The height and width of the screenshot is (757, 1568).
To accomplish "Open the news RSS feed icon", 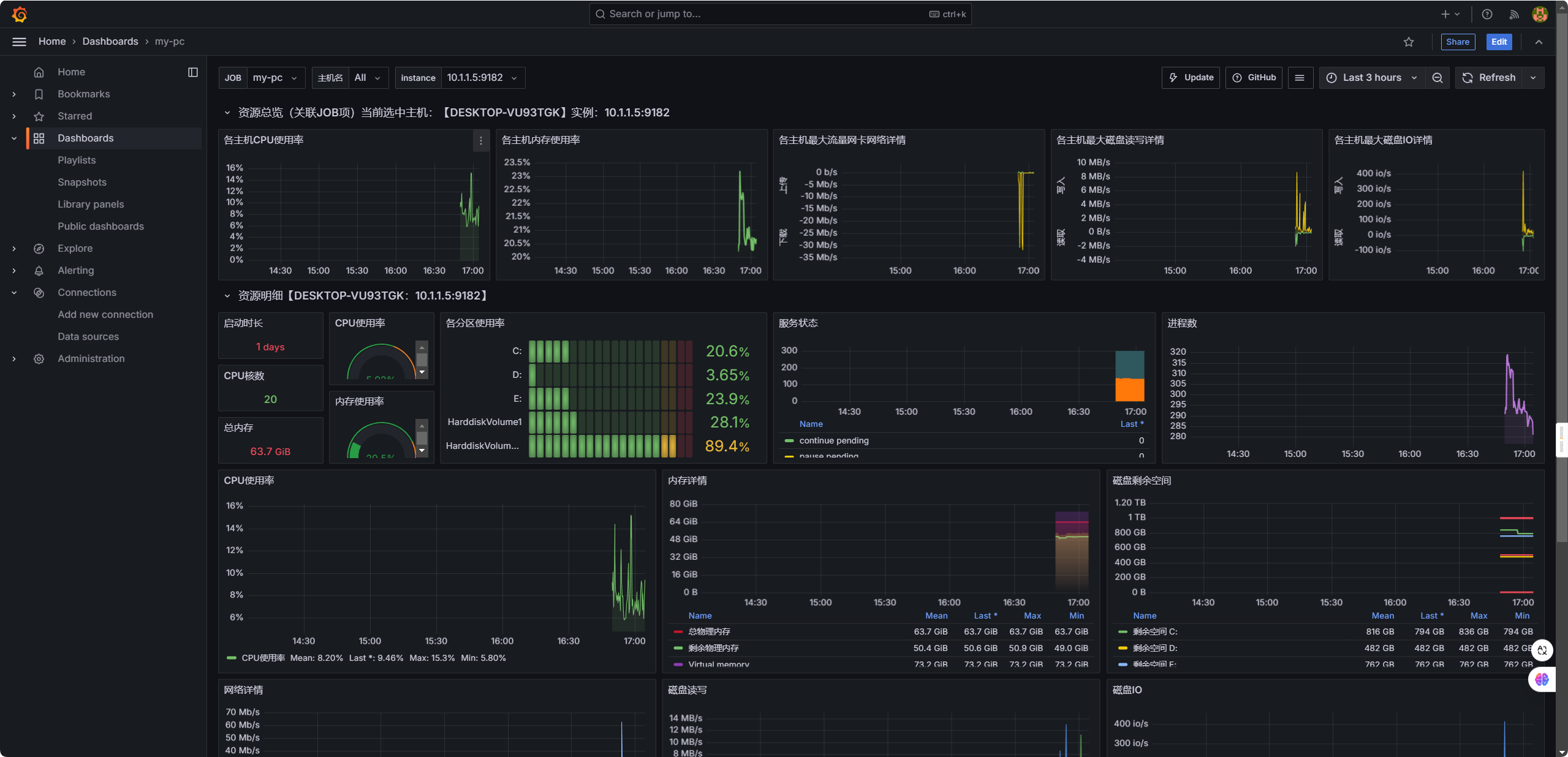I will 1514,14.
